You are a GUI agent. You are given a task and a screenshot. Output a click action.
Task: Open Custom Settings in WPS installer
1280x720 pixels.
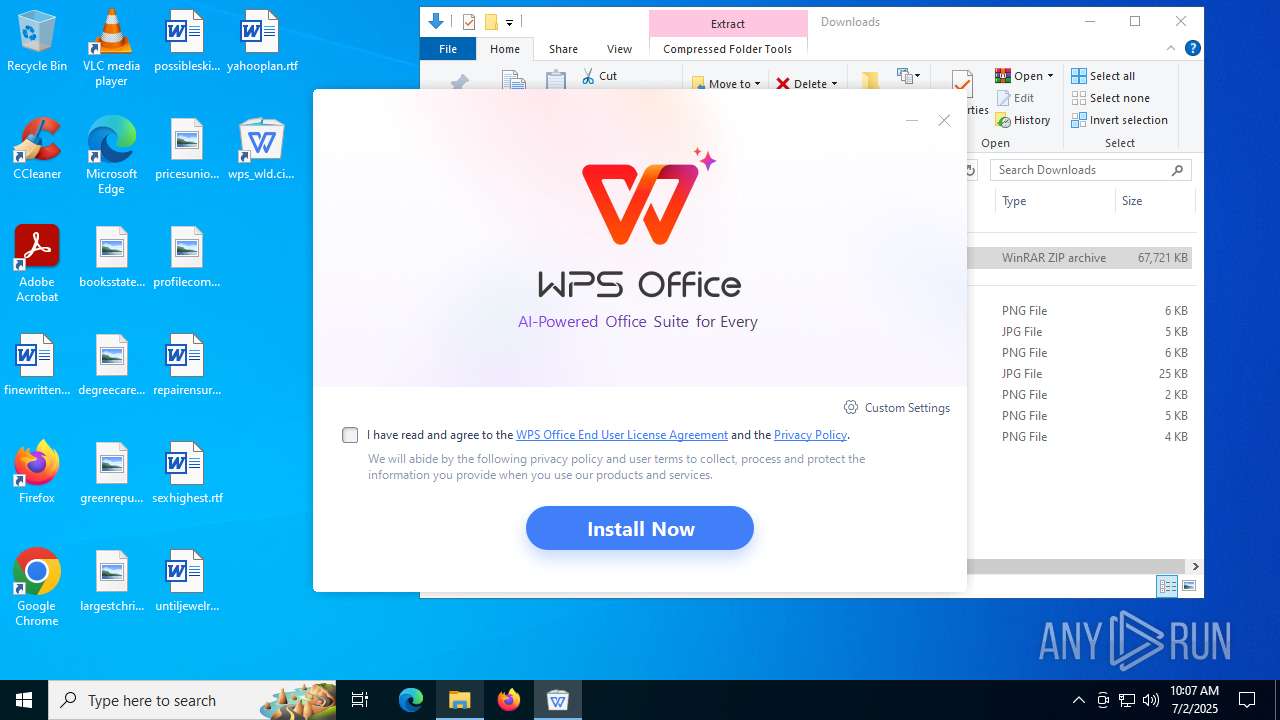point(897,407)
